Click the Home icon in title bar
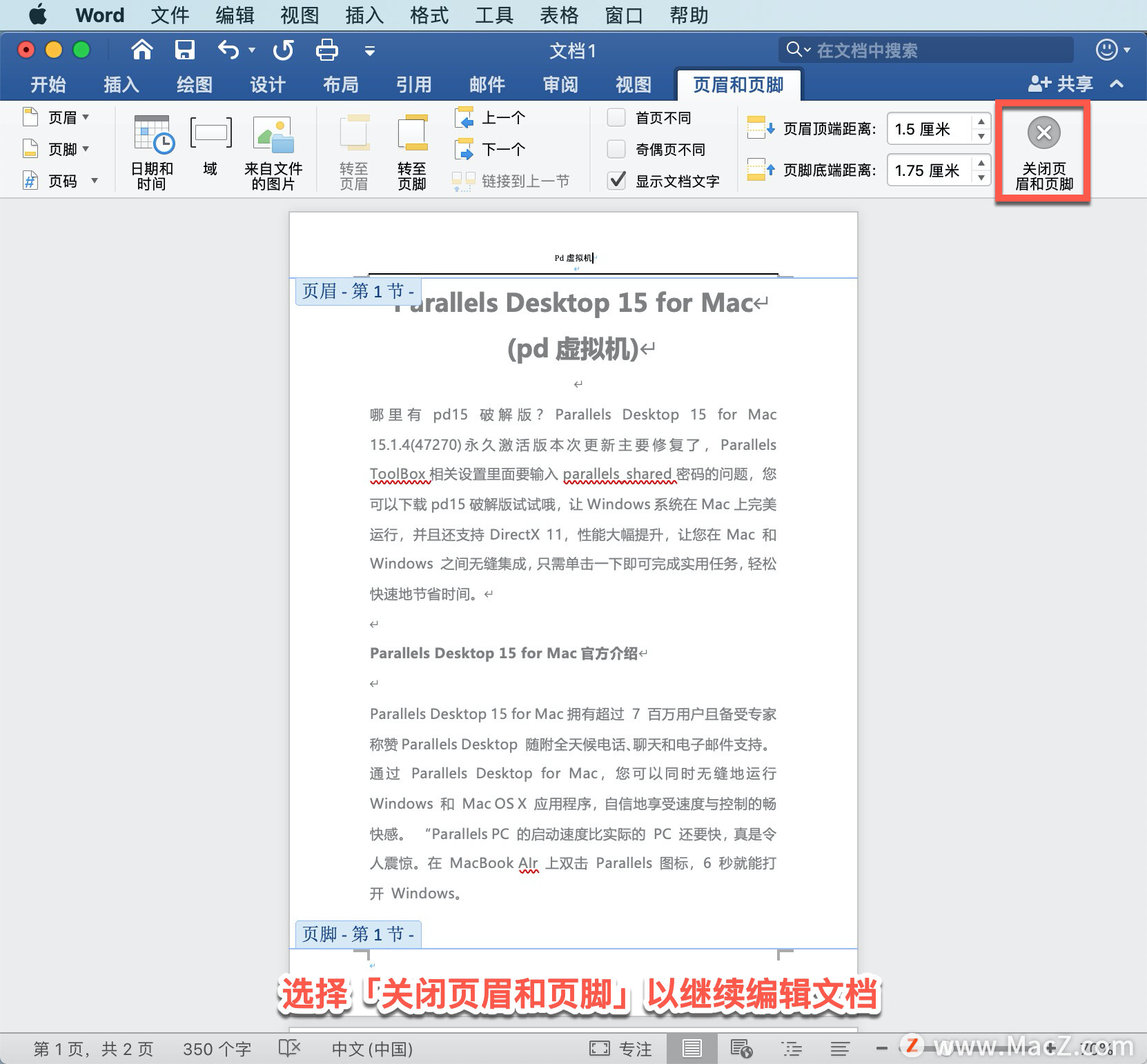 point(141,50)
